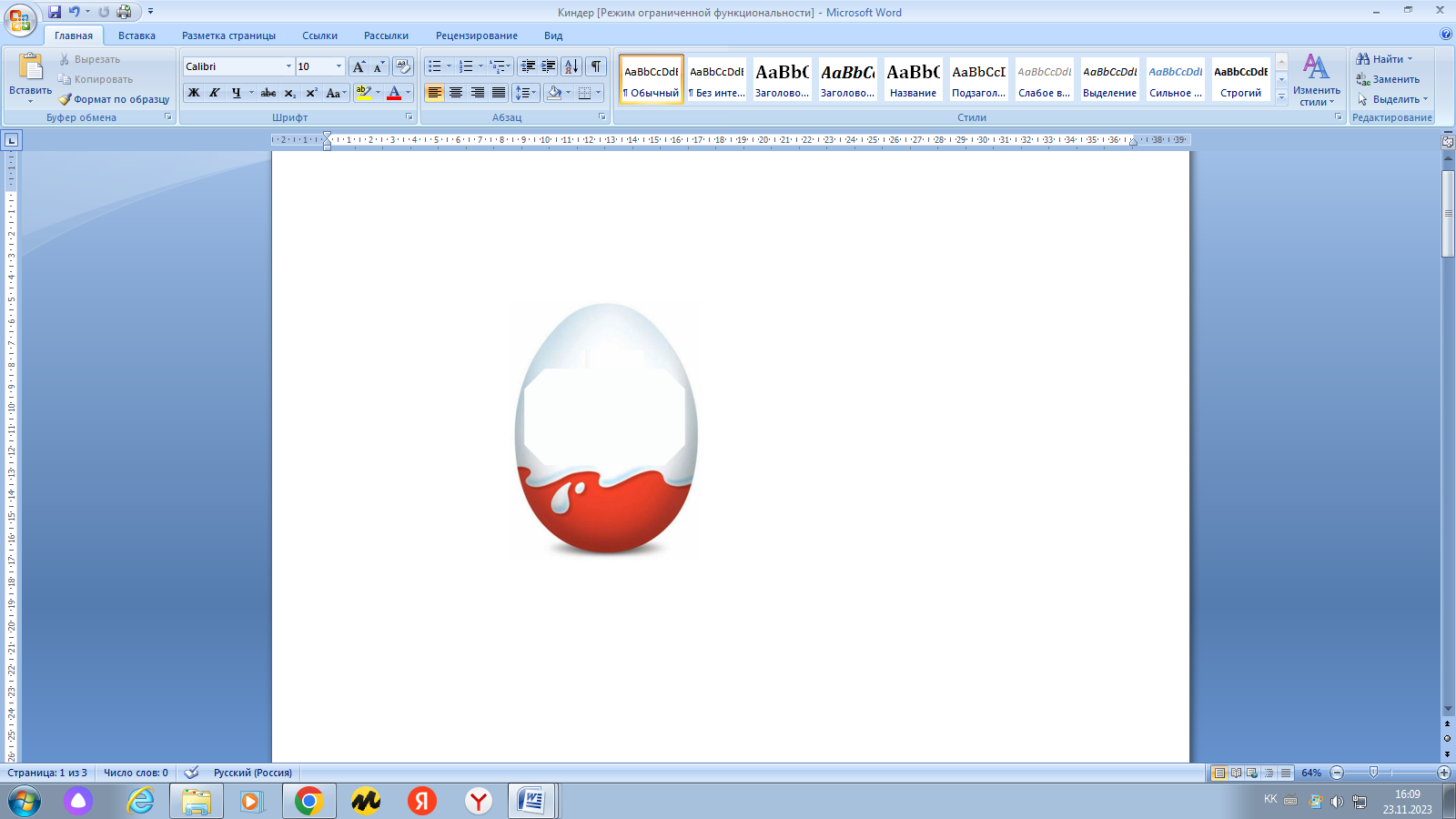Decrease the paragraph indent
Viewport: 1456px width, 819px height.
click(528, 66)
